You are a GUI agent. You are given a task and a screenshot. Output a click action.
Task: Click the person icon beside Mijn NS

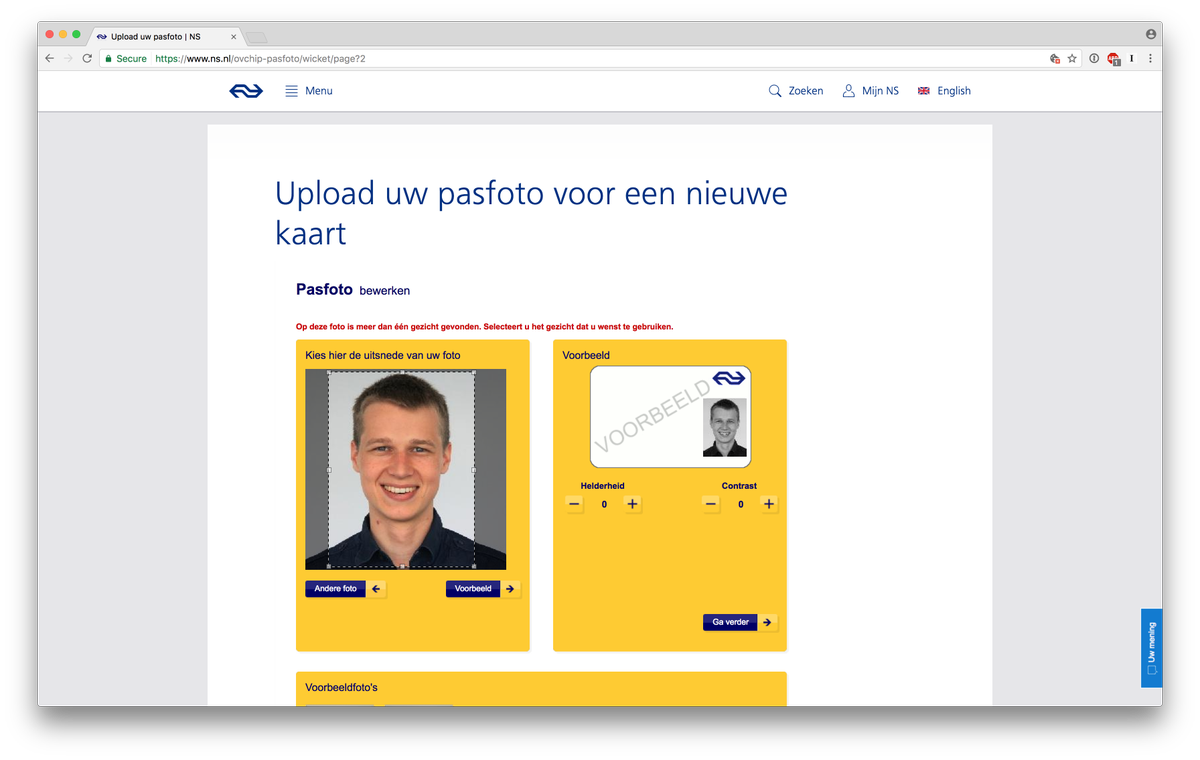(849, 91)
